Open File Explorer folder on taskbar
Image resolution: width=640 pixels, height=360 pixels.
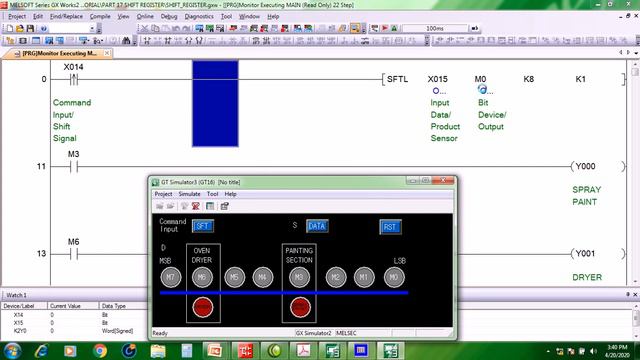(158, 351)
